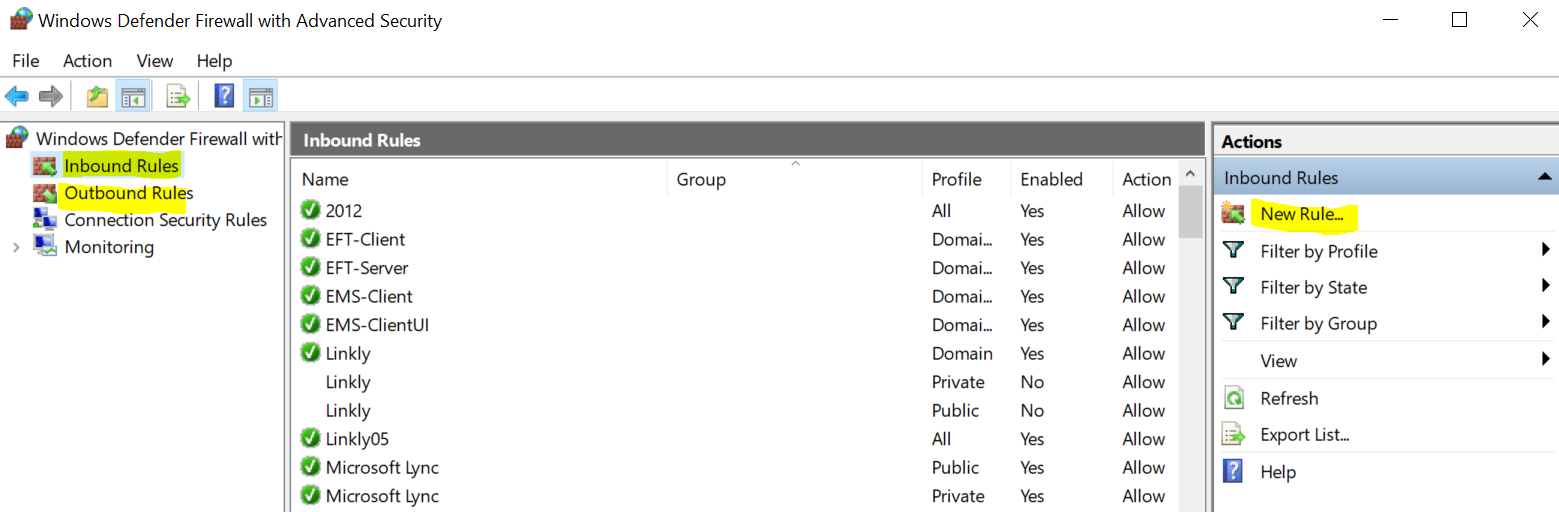
Task: Open the Filter by Profile submenu arrow
Action: point(1546,250)
